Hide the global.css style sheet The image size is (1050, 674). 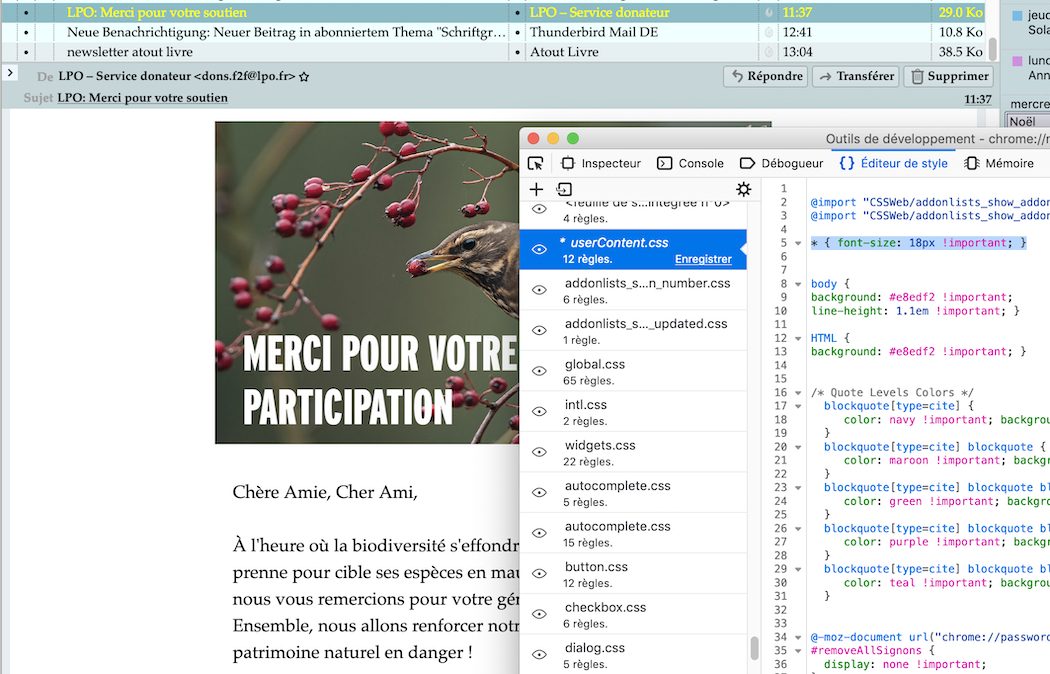(x=539, y=371)
